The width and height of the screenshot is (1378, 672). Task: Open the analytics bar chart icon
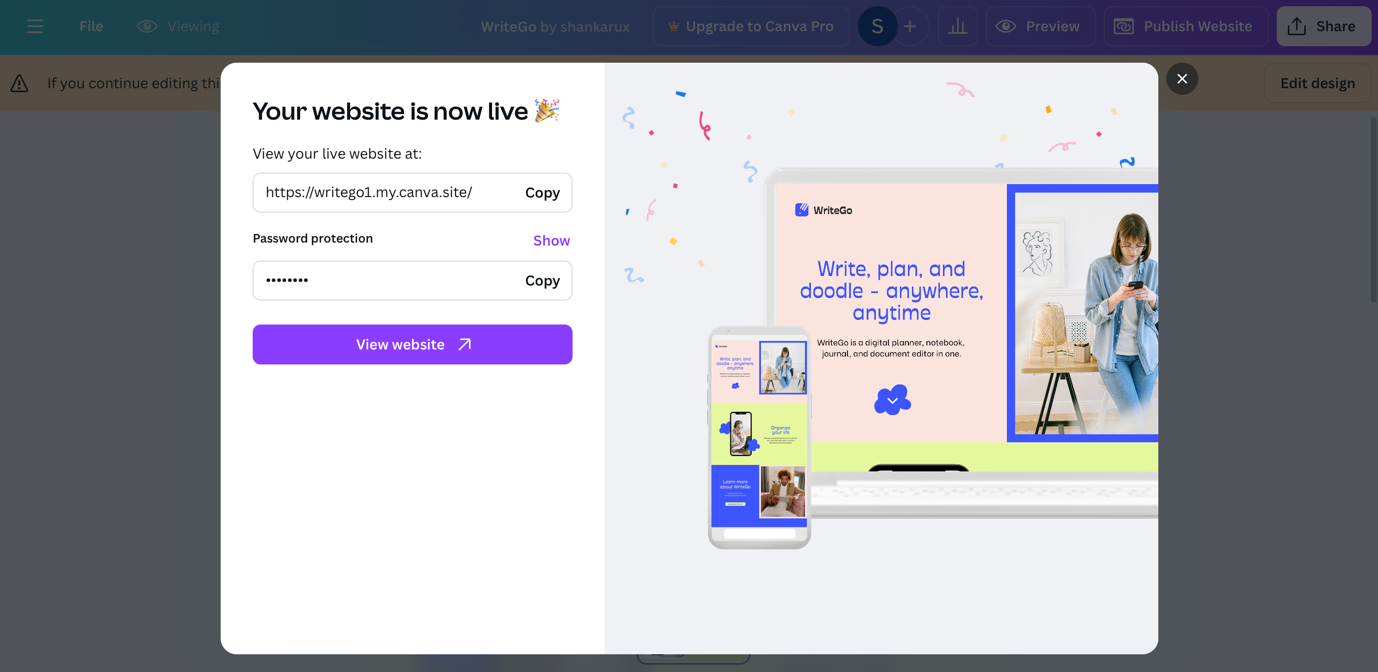point(958,27)
